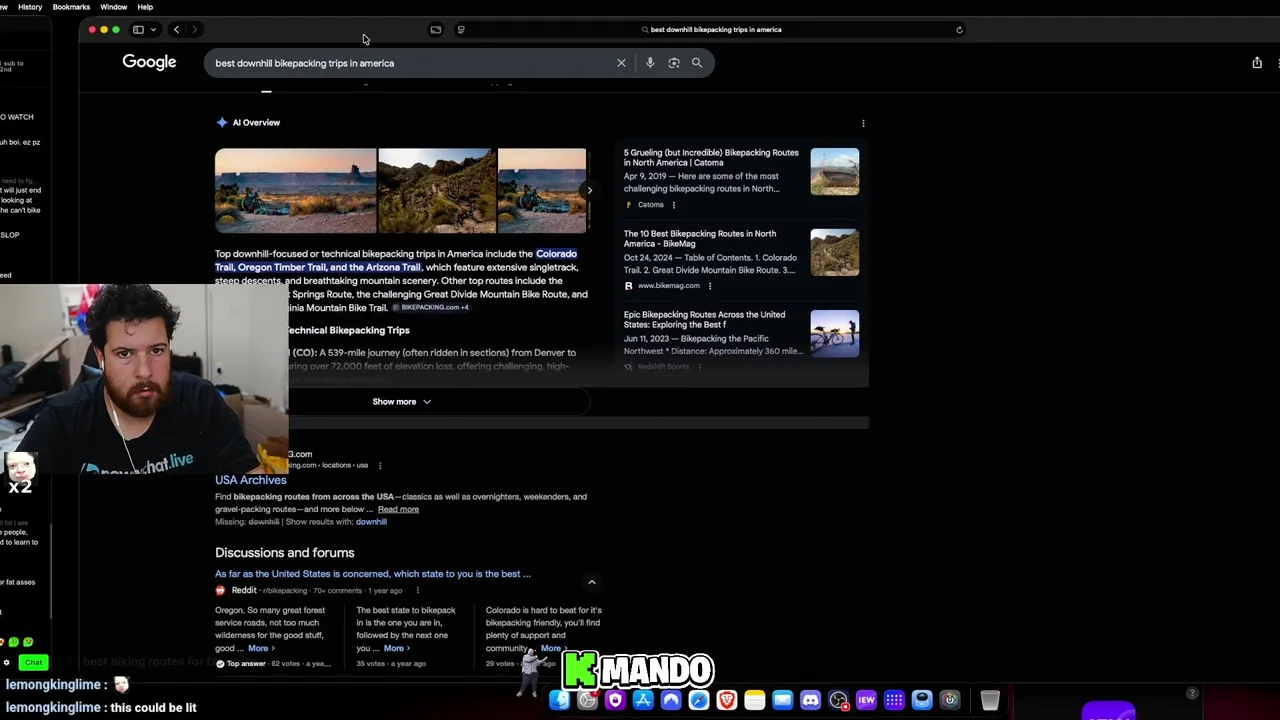Open AI Overview options menu
Image resolution: width=1280 pixels, height=720 pixels.
[863, 123]
